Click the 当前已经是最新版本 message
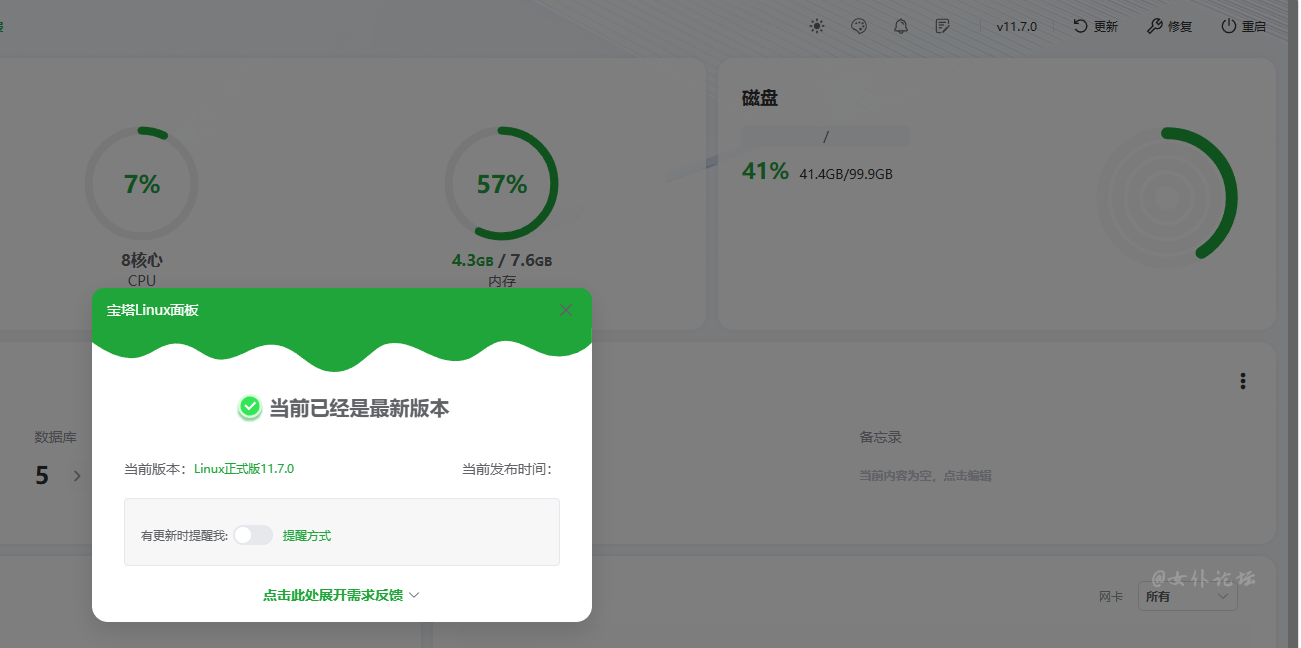 click(x=359, y=408)
